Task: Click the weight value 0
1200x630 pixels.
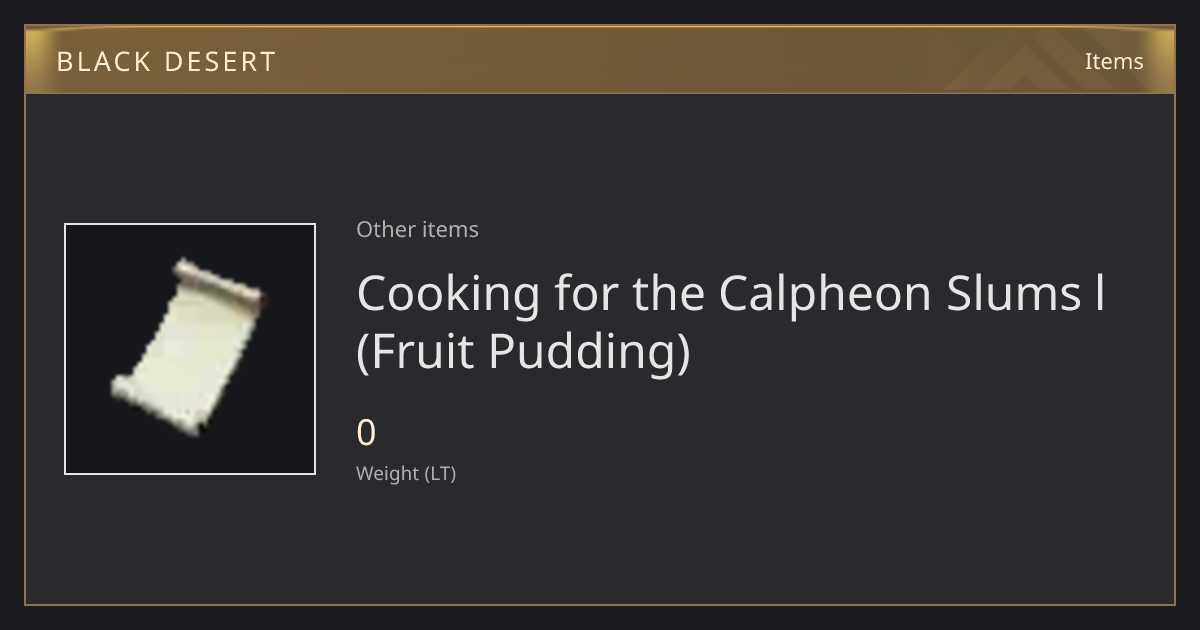Action: [366, 433]
